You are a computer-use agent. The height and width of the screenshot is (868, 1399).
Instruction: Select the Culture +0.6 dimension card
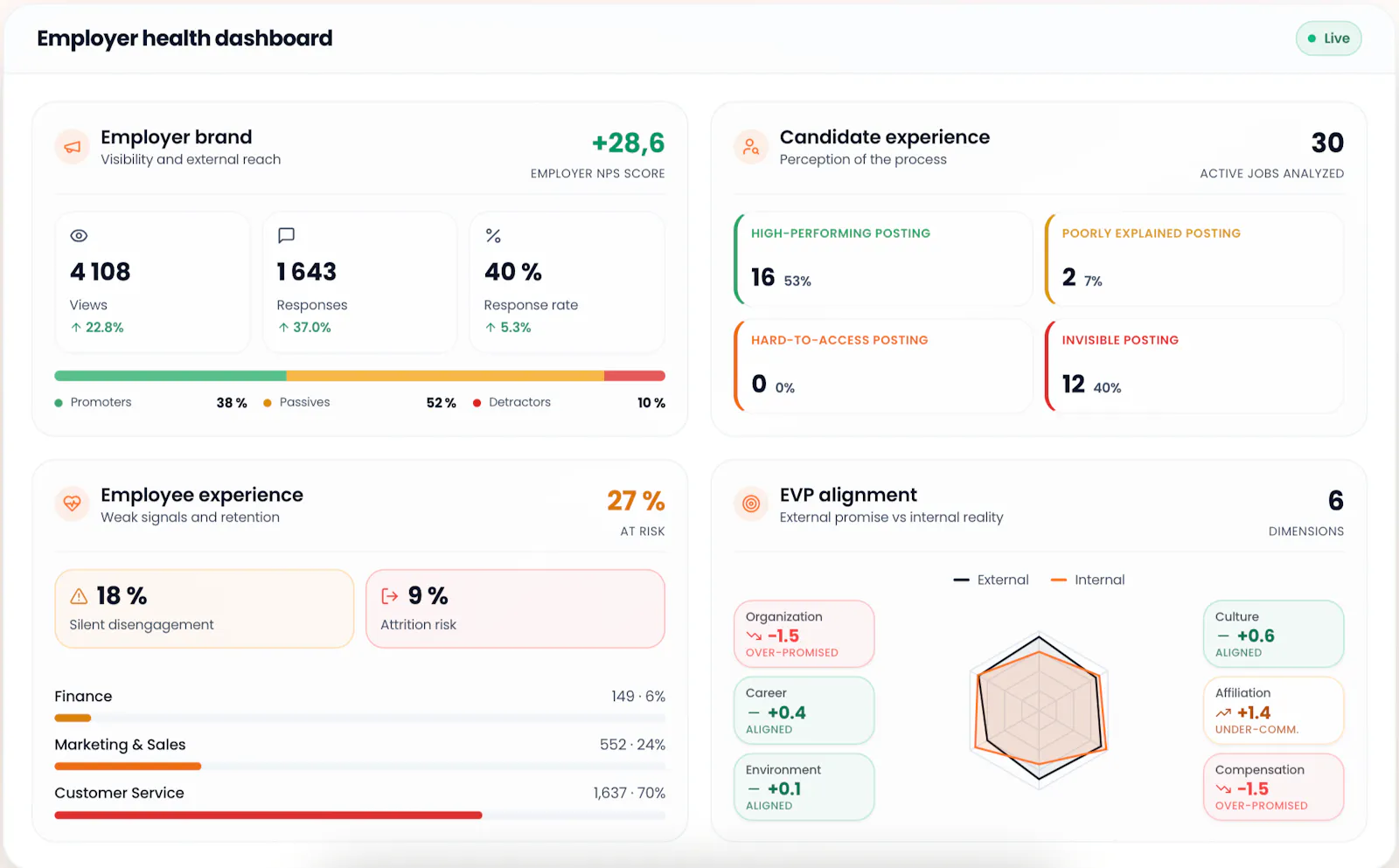tap(1274, 635)
